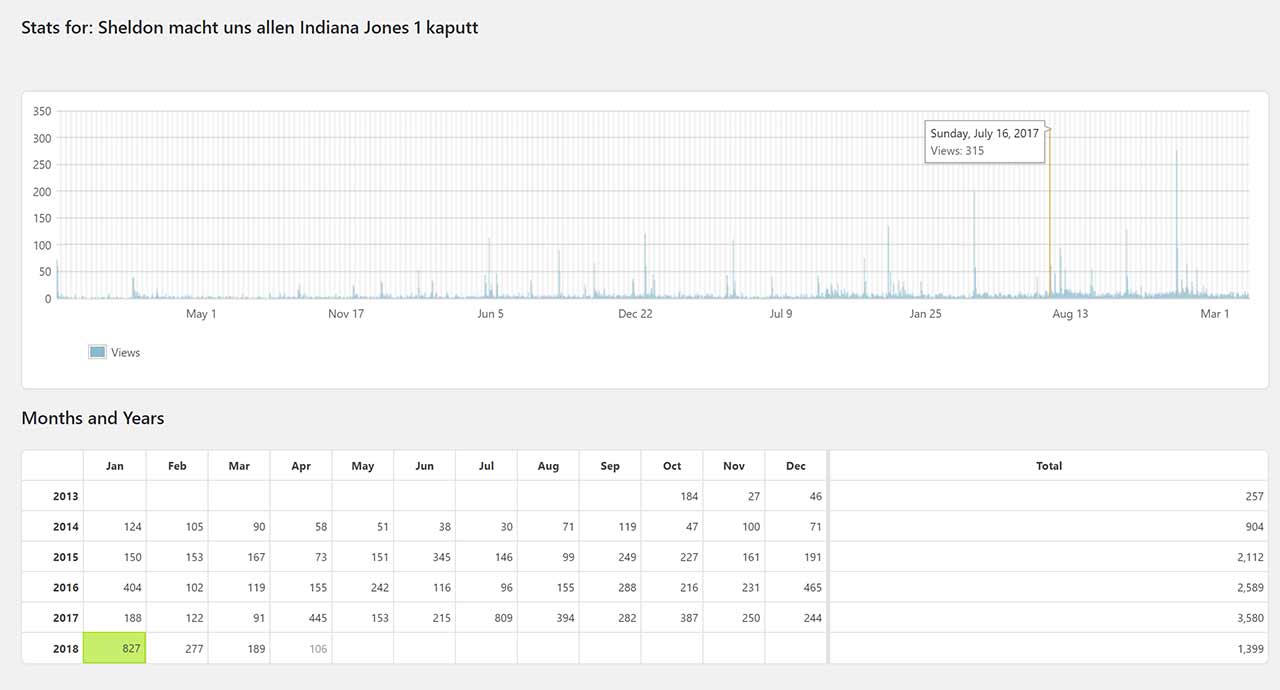Click the Apr column header
Image resolution: width=1280 pixels, height=690 pixels.
(x=301, y=466)
